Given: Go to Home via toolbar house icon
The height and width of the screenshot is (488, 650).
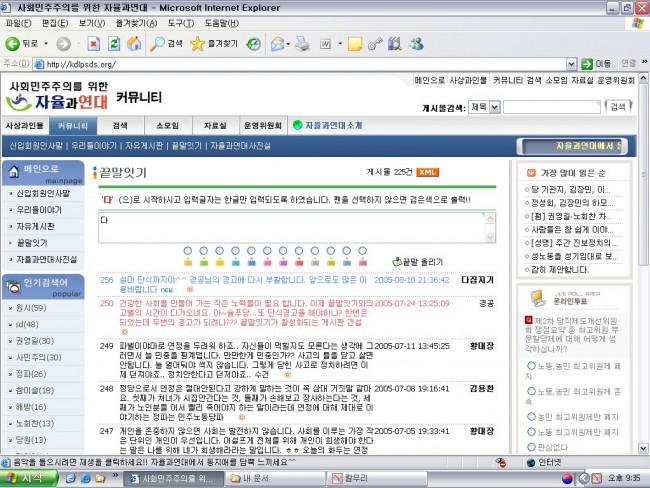Looking at the screenshot, I should [x=133, y=44].
